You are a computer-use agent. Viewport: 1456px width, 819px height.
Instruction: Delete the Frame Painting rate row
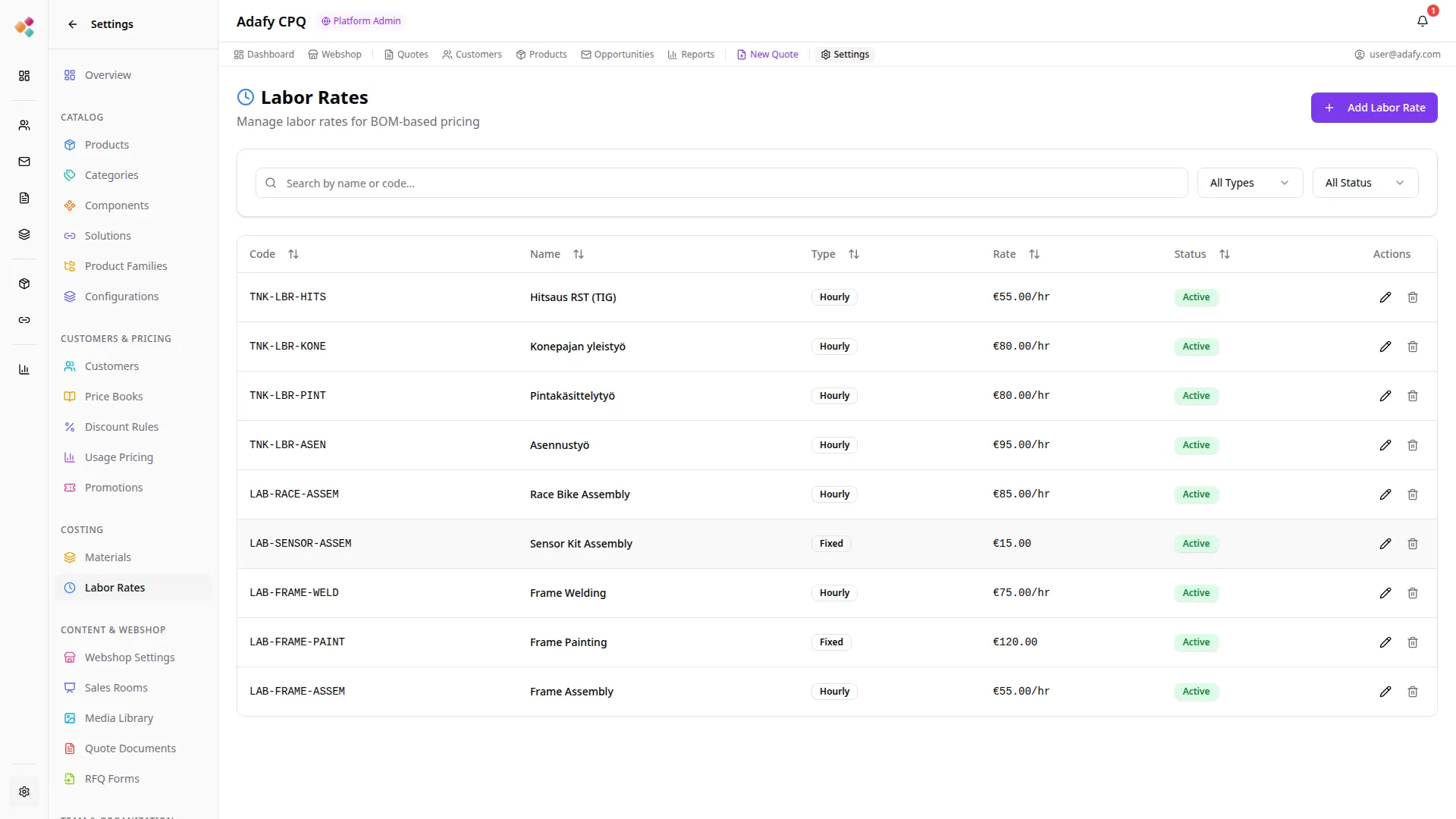coord(1412,642)
